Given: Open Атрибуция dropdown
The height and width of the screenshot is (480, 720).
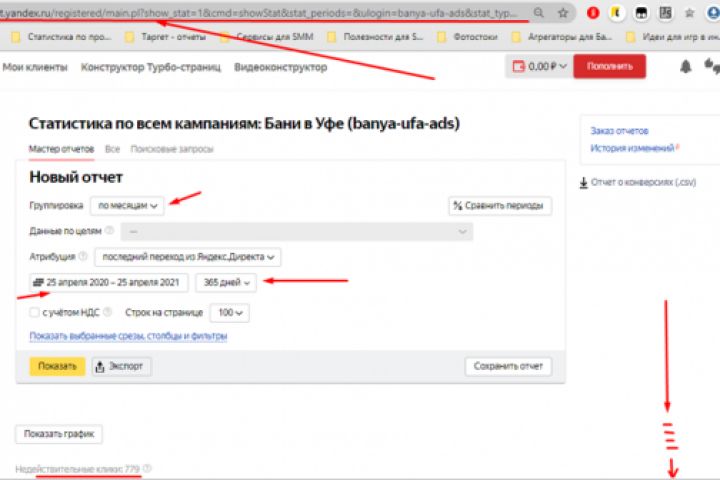Looking at the screenshot, I should [187, 257].
